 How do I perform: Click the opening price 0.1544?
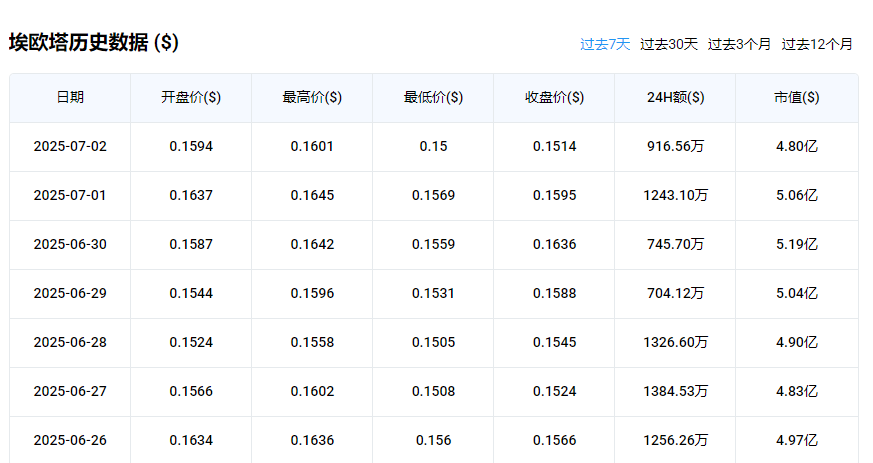[x=191, y=293]
